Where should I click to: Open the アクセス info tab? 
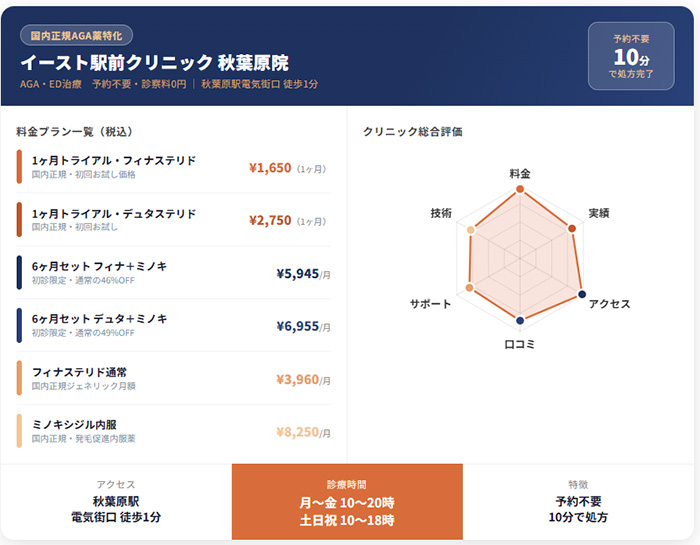tap(116, 503)
